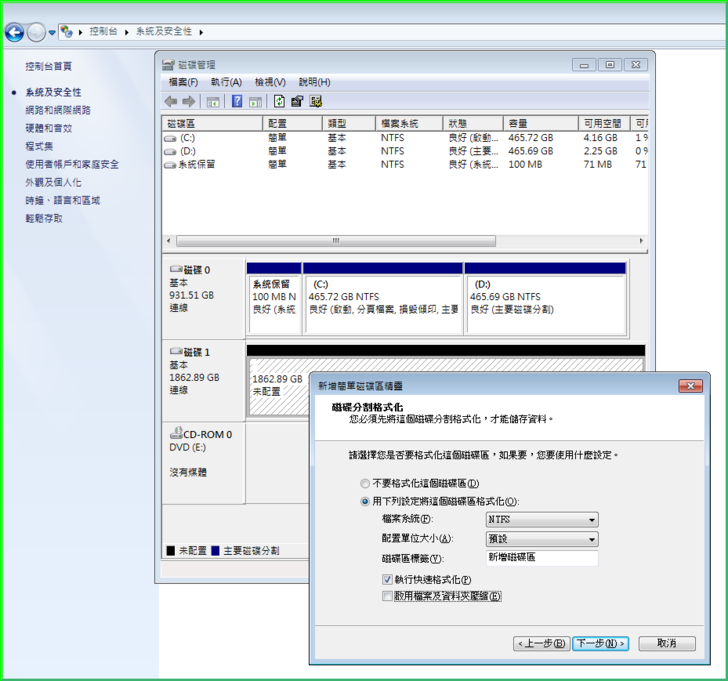The width and height of the screenshot is (728, 681).
Task: Enable the 啟用檔案及資料夾壓縮 checkbox
Action: 387,596
